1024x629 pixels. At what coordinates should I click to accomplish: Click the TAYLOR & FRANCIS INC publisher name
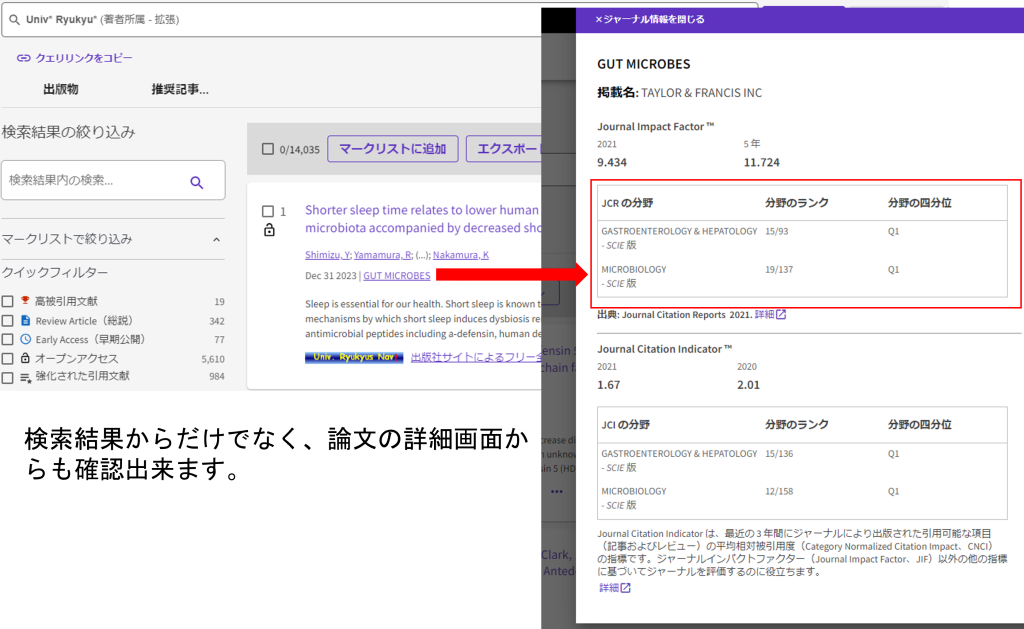point(701,93)
